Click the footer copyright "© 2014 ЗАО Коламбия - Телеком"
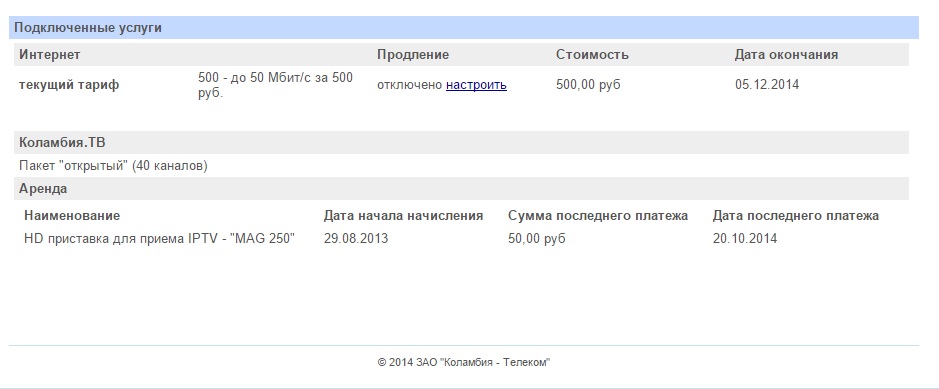This screenshot has width=939, height=389. coord(464,362)
